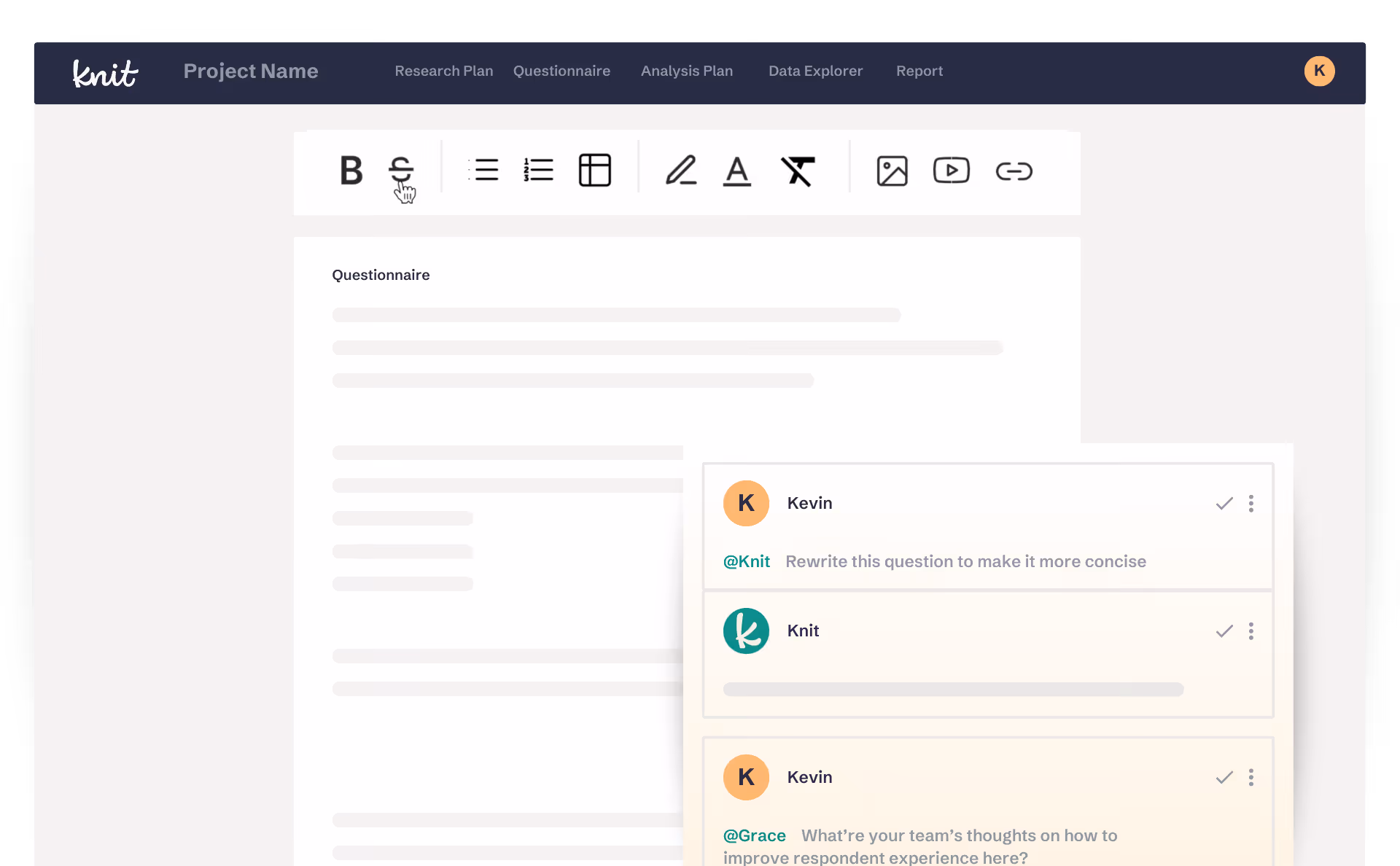Open the Data Explorer tab
The image size is (1400, 866).
click(x=815, y=71)
